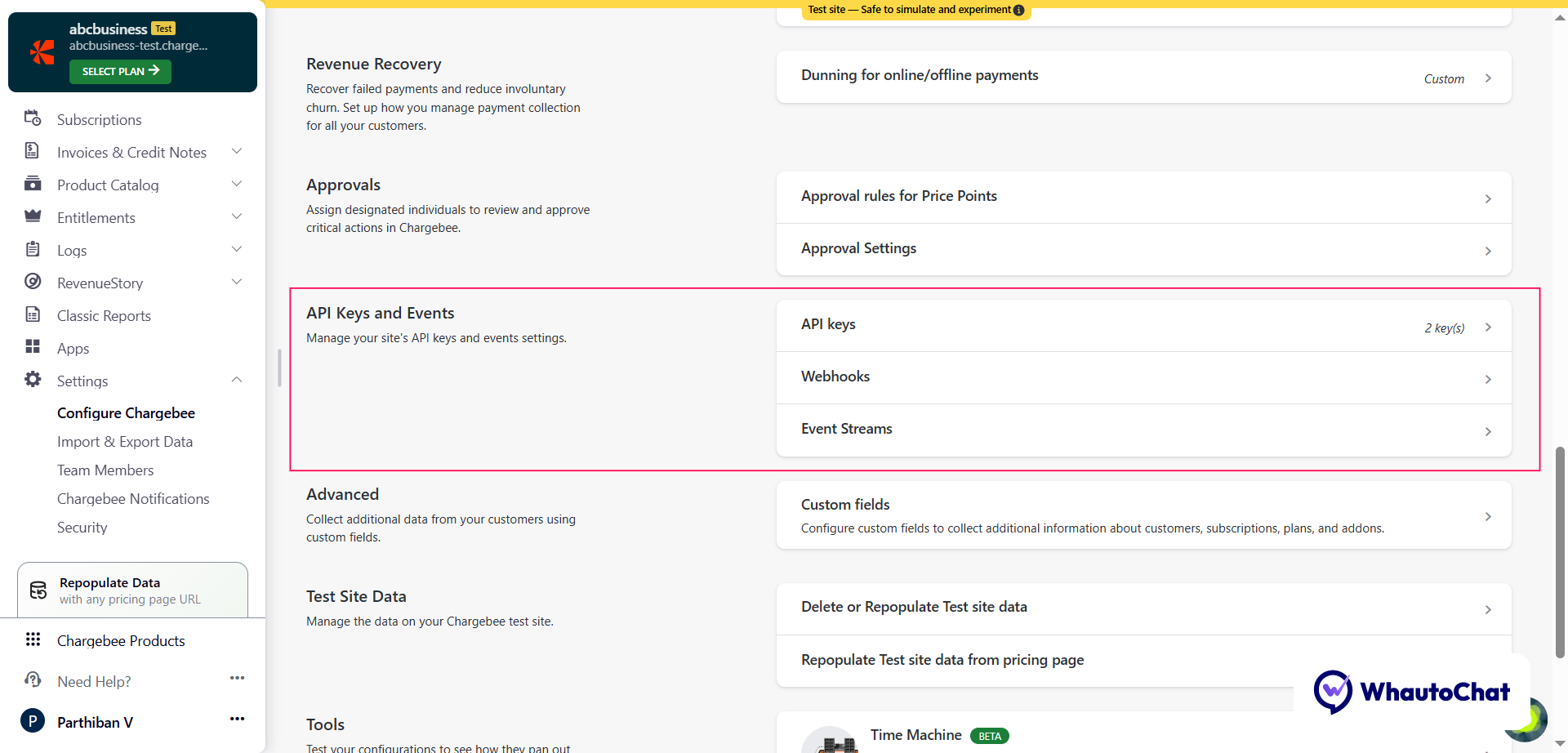Open the options menu next to Parthiban V
Viewport: 1568px width, 753px height.
click(x=237, y=719)
